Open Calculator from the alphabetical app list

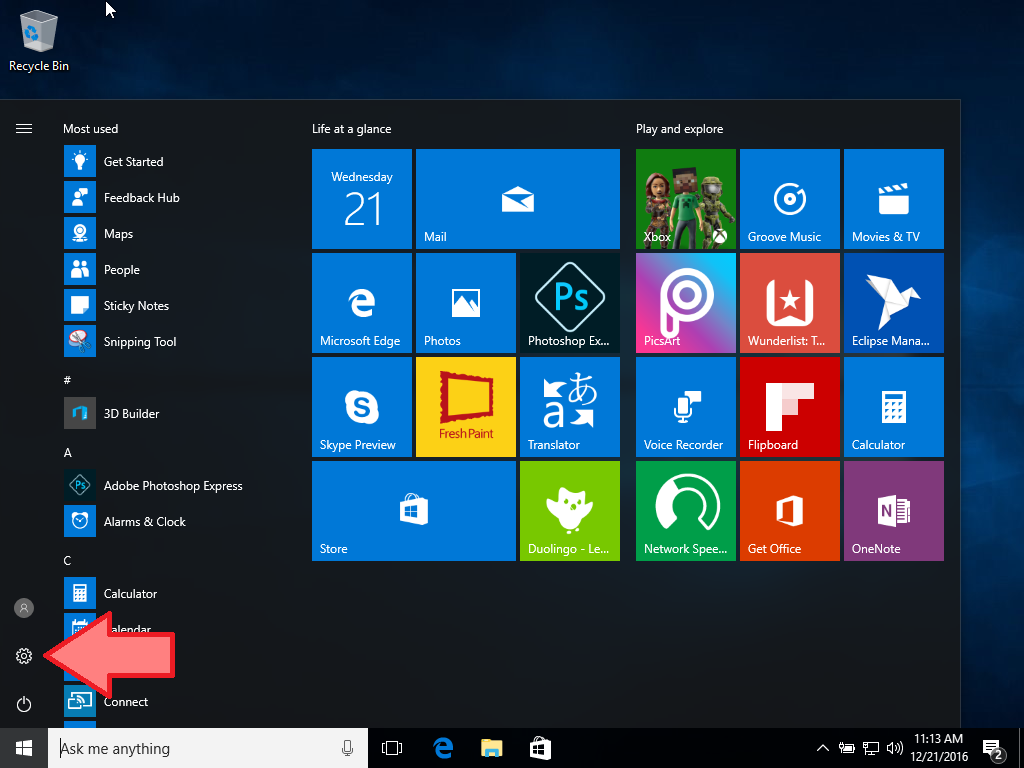tap(173, 593)
